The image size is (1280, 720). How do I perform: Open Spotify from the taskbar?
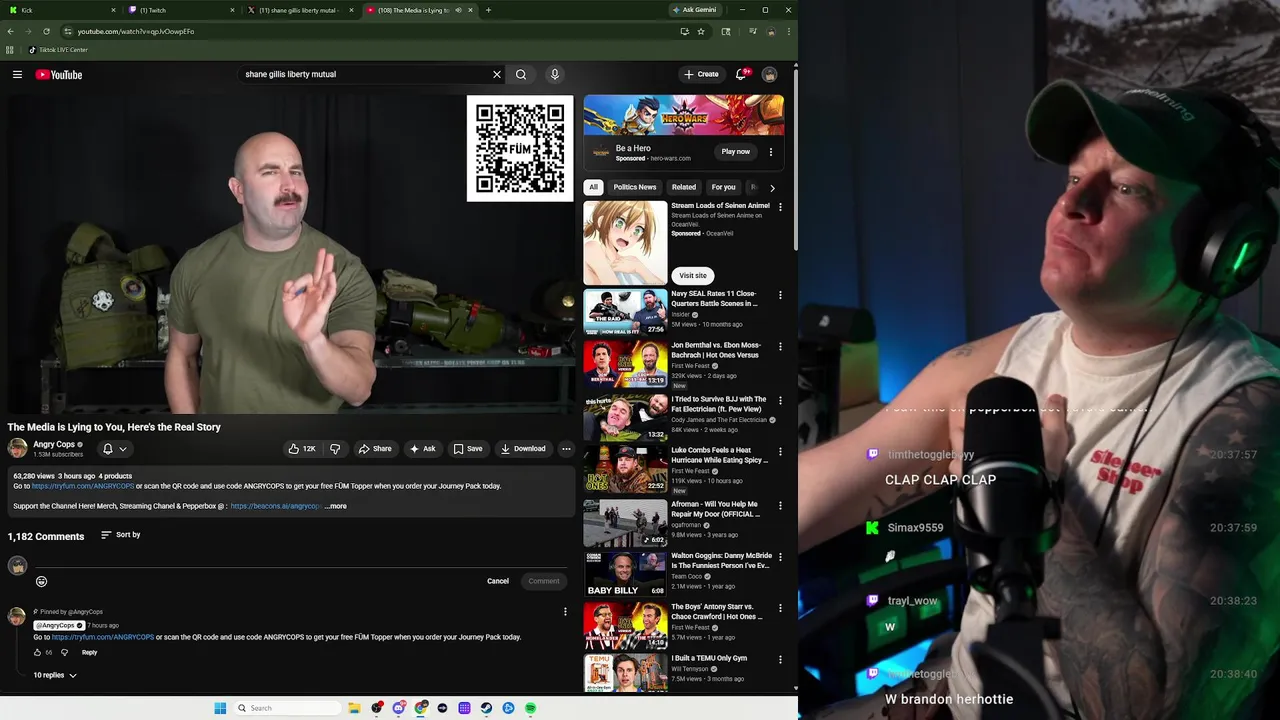pos(530,708)
